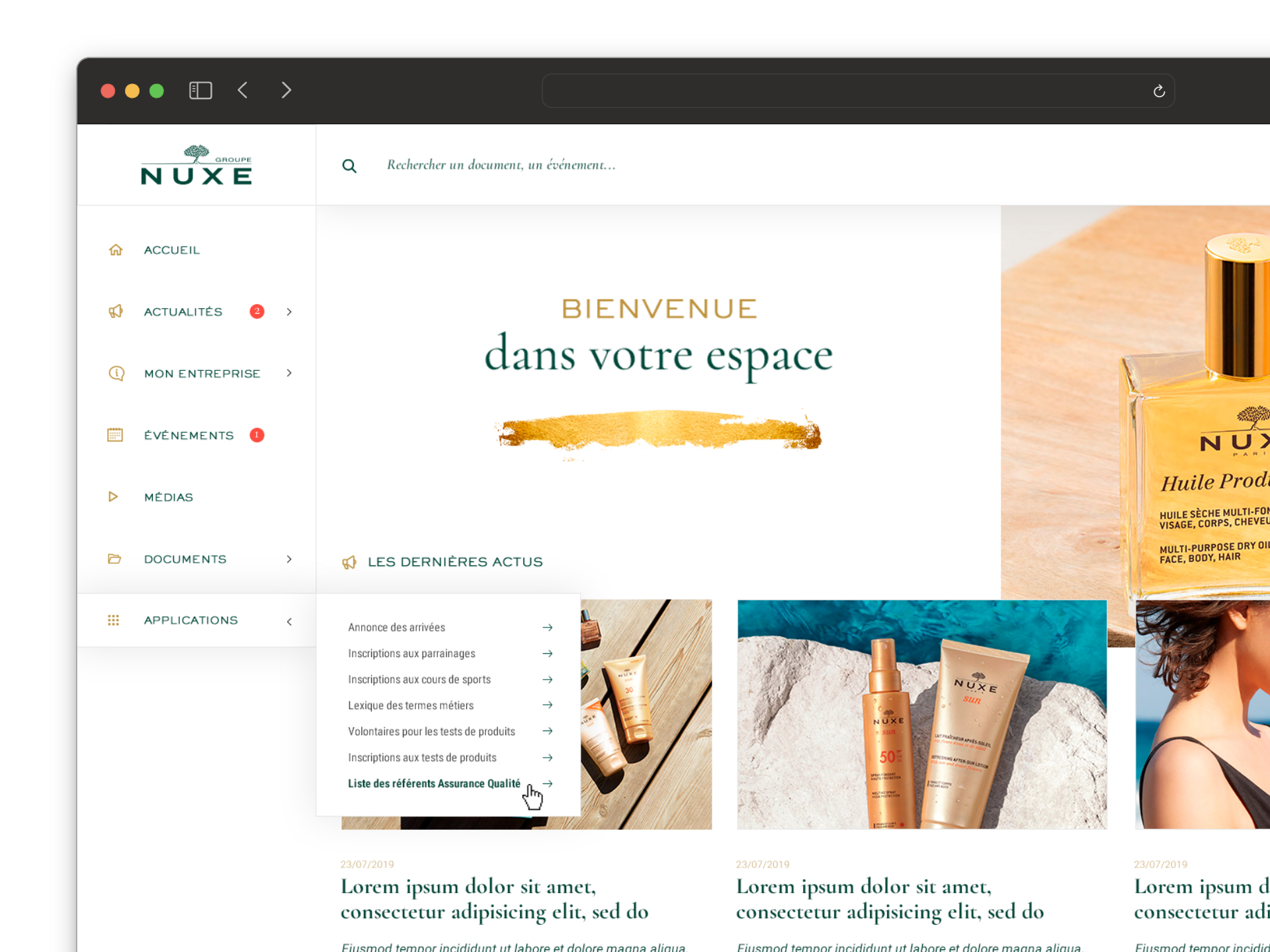Click the Médias play icon
Viewport: 1270px width, 952px height.
(113, 496)
